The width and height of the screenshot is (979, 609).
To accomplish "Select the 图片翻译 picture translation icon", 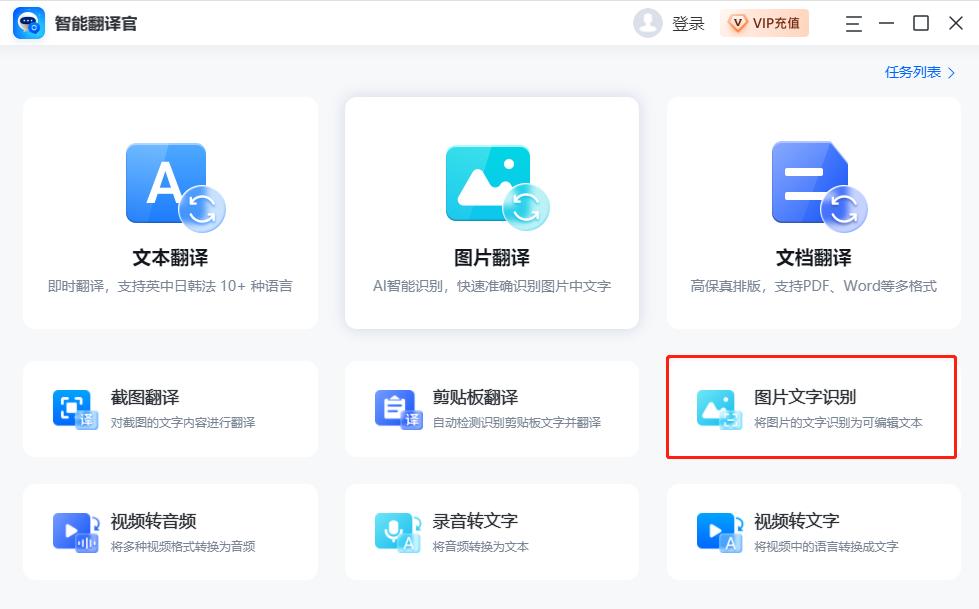I will [489, 185].
